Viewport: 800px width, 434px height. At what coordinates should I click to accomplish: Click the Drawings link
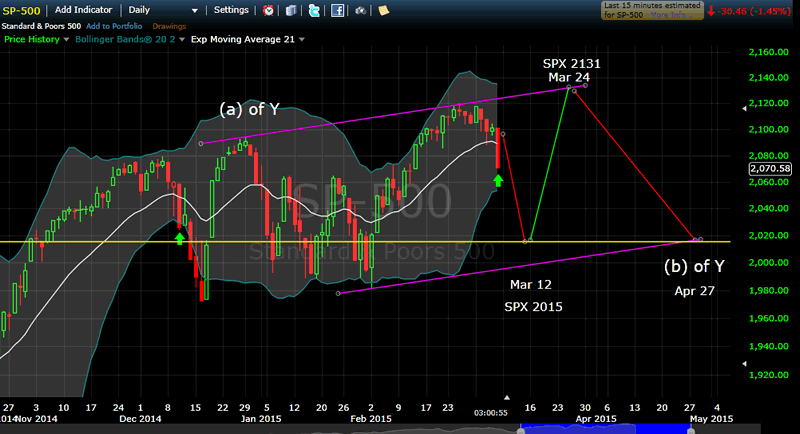(169, 26)
